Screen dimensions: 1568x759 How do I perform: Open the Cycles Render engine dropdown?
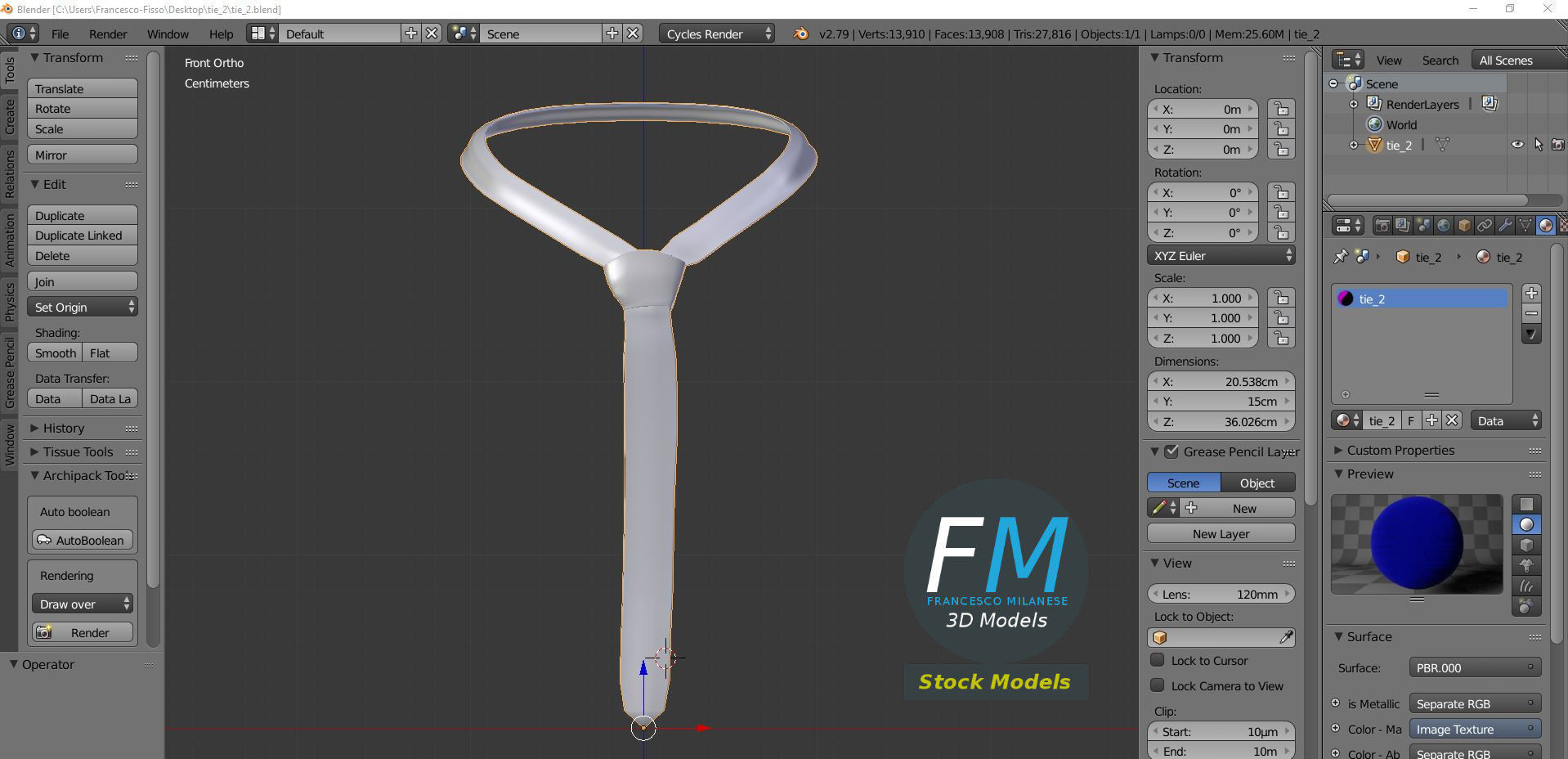717,34
